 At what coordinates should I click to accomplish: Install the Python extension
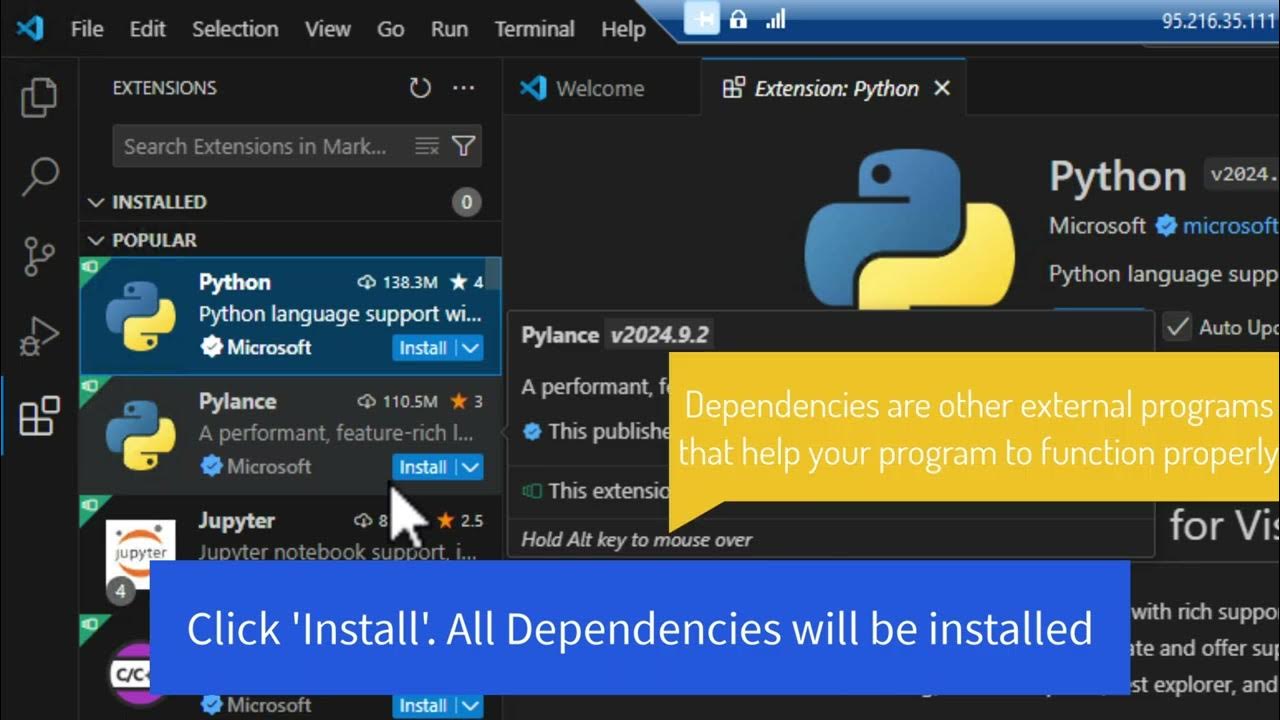(x=423, y=348)
